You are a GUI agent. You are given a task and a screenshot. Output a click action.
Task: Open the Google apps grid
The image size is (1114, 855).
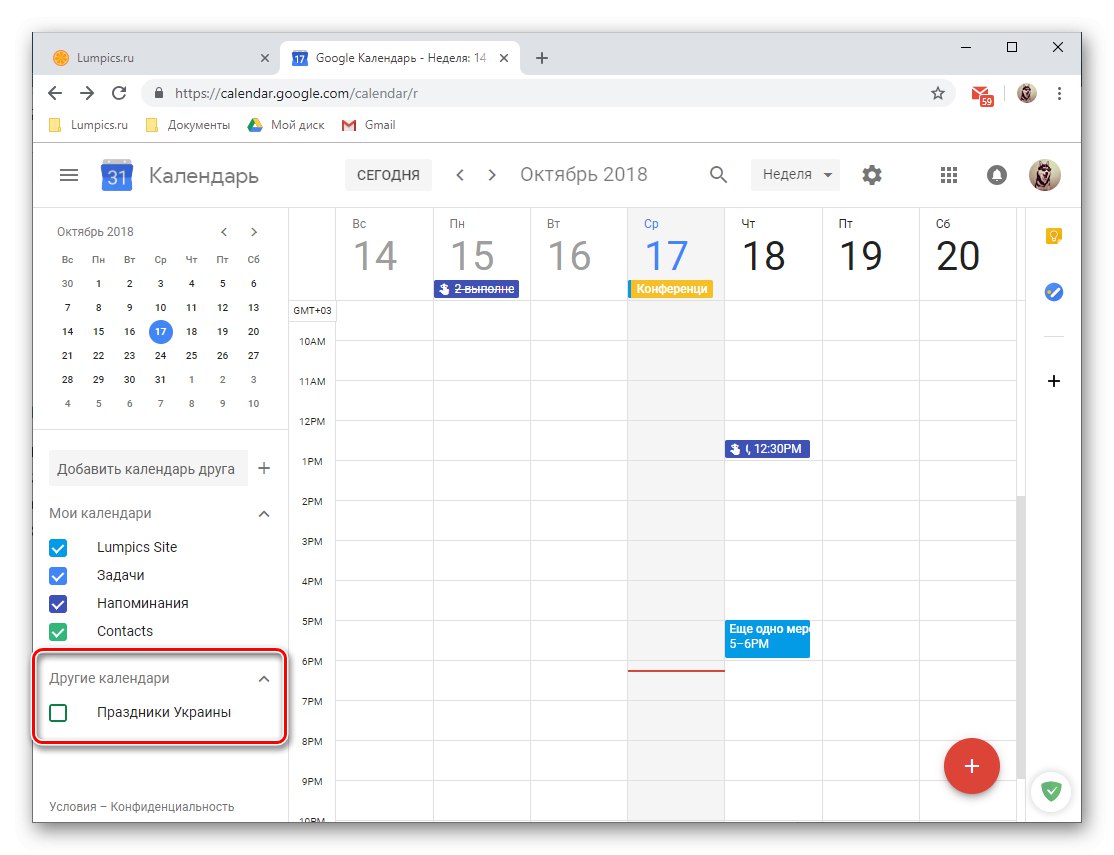pos(948,174)
